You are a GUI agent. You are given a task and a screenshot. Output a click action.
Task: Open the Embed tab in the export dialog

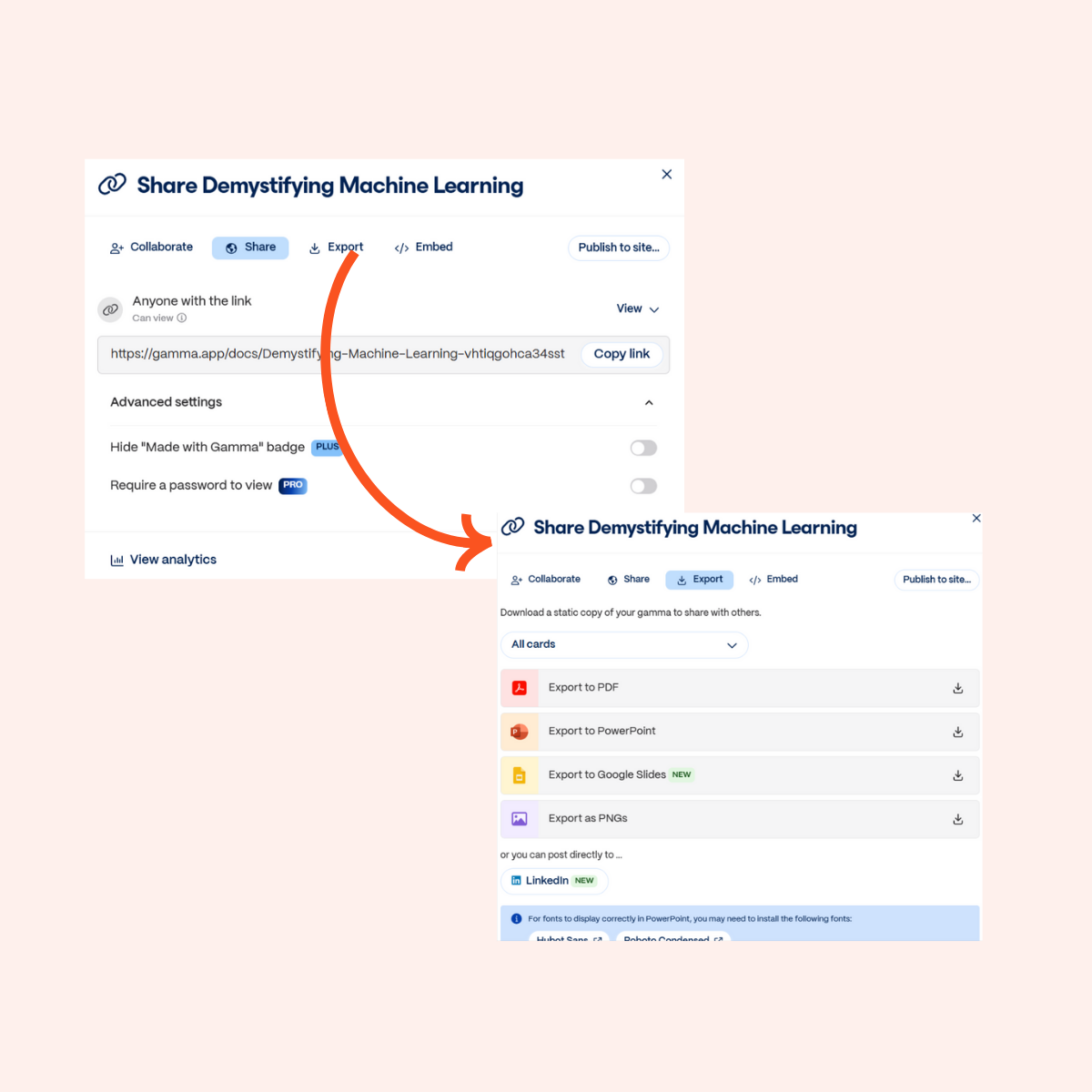coord(773,580)
